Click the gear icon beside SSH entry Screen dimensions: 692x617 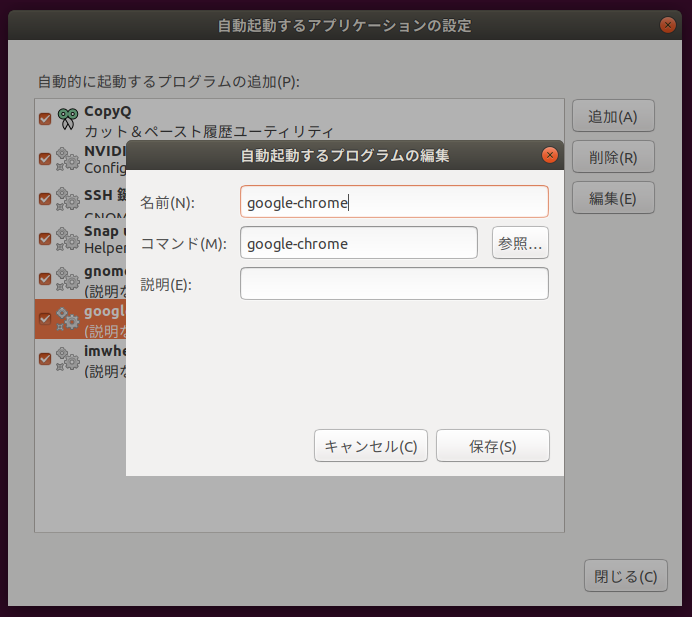click(68, 199)
